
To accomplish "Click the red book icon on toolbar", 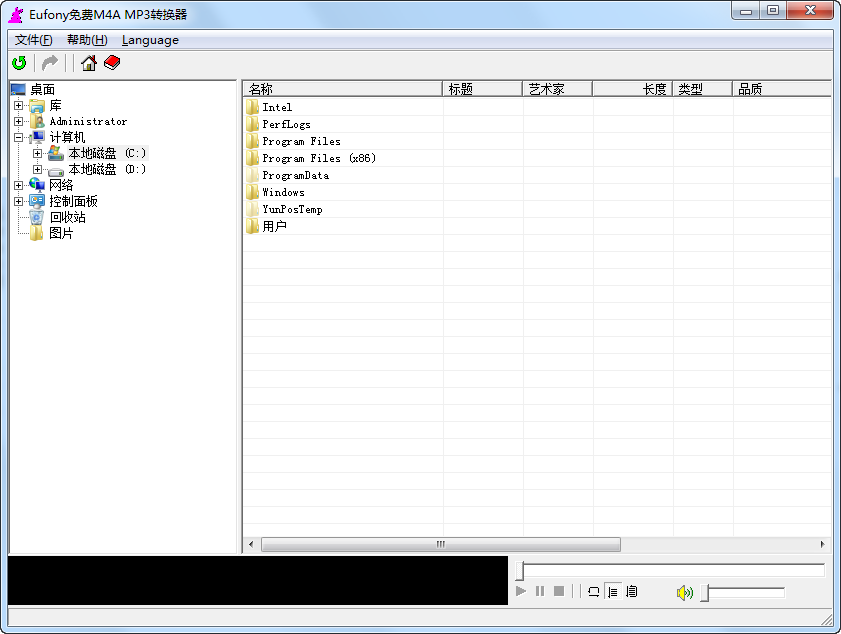I will [112, 62].
